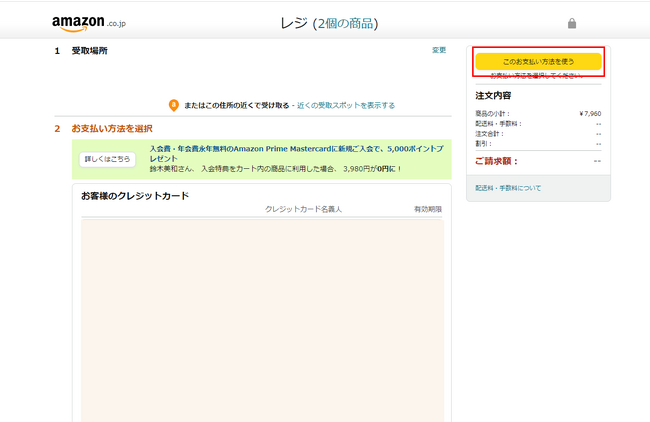Click the blank credit card selection area

262,320
